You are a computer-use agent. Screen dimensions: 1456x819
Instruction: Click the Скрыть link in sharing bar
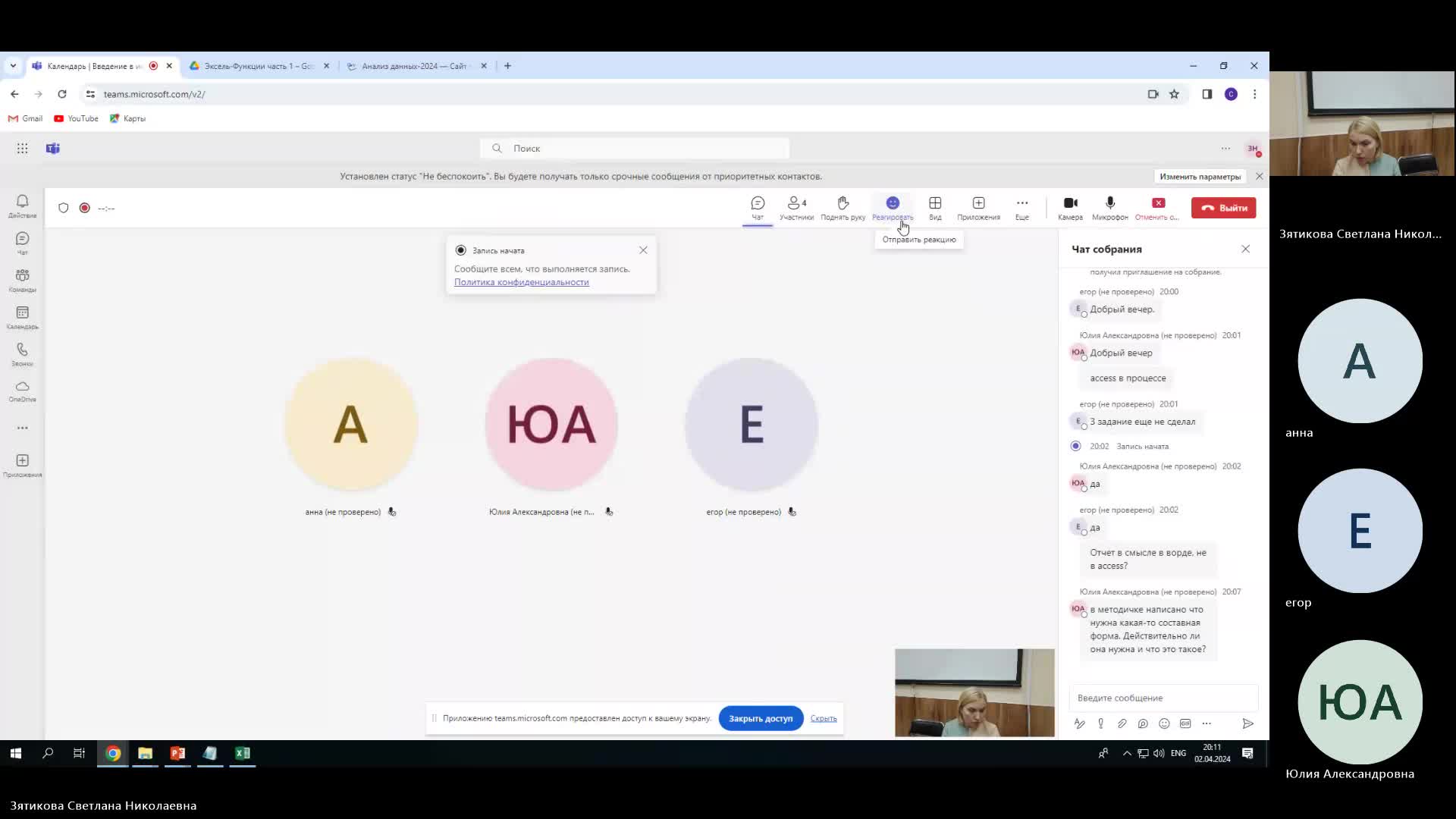point(823,718)
